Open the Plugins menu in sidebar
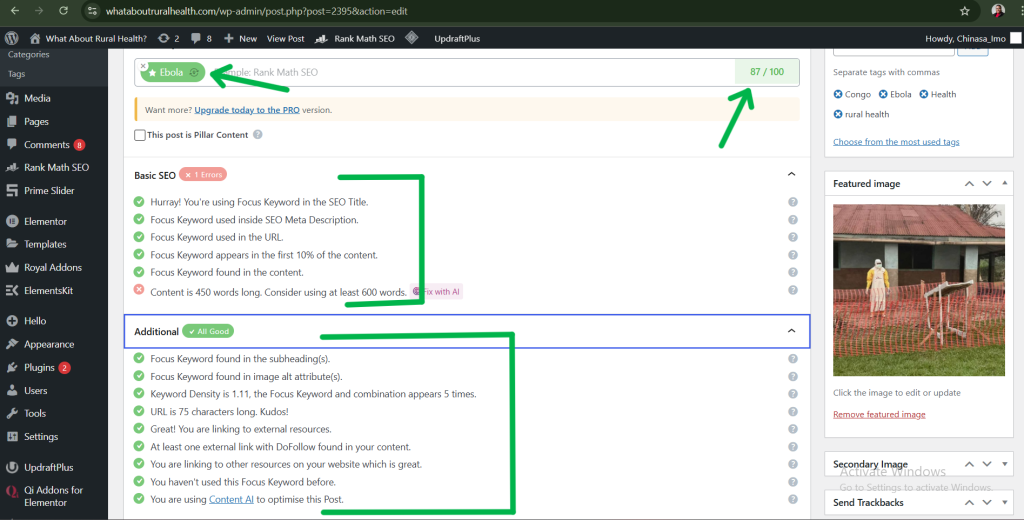Screen dimensions: 1024x520 (x=39, y=367)
